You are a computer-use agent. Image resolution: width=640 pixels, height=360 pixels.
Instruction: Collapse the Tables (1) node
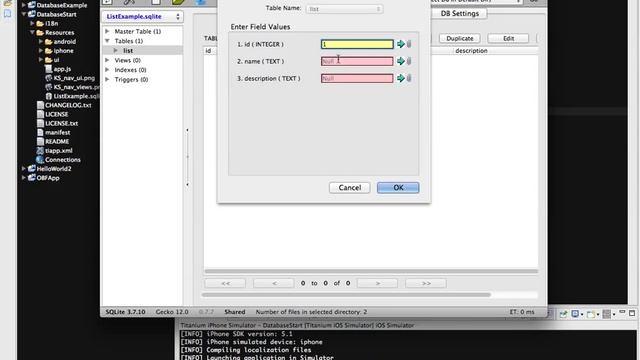click(107, 41)
